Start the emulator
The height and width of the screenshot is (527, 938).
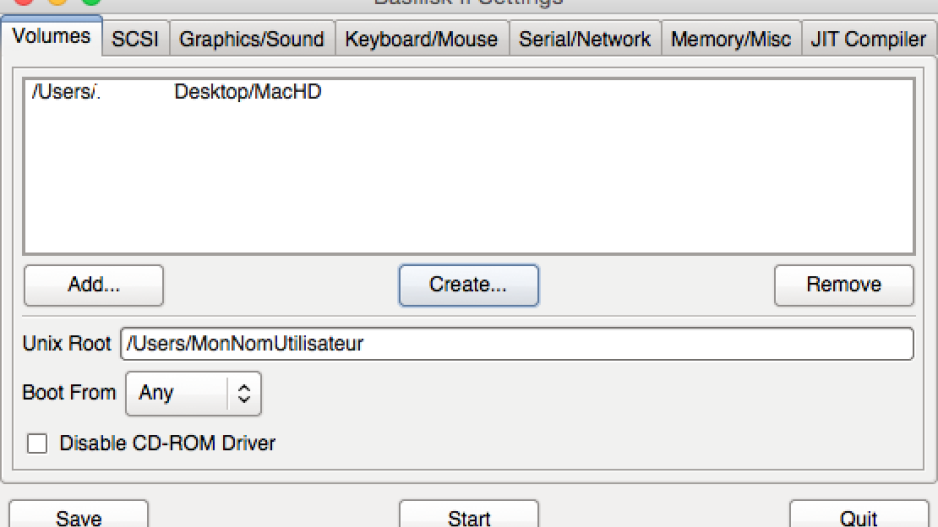[x=468, y=516]
